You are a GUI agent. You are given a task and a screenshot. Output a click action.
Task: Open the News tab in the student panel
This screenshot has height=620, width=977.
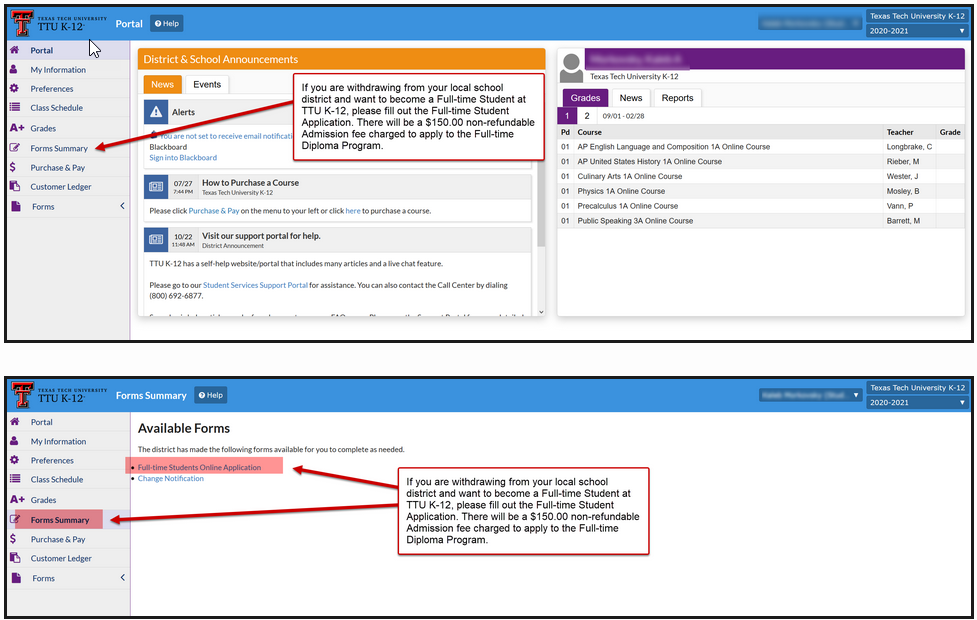(x=631, y=98)
